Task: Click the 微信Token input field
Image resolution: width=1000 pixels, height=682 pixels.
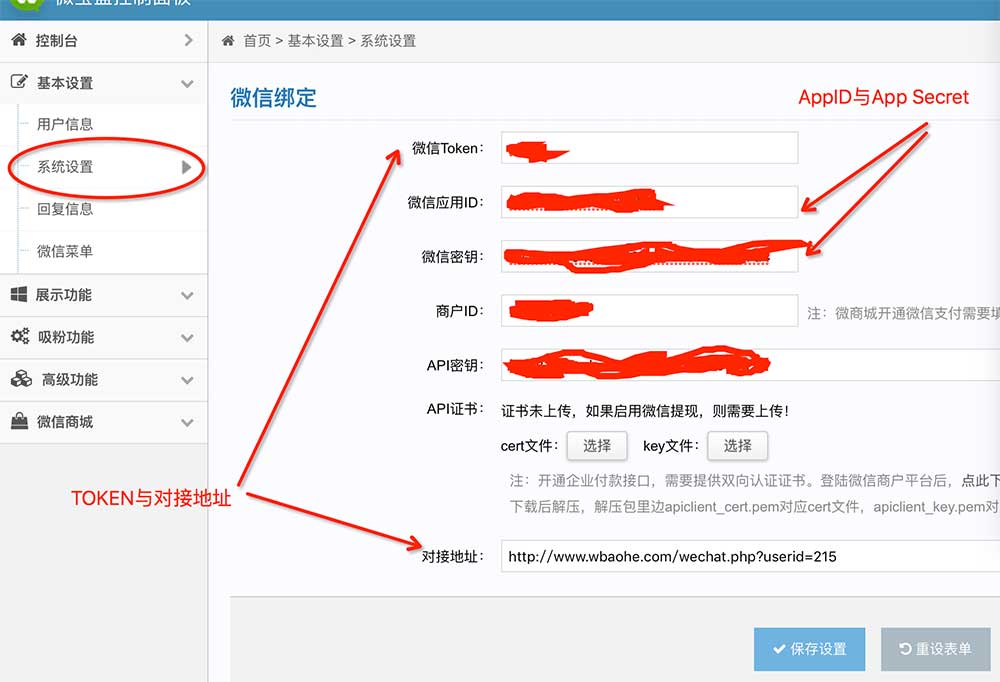Action: [649, 147]
